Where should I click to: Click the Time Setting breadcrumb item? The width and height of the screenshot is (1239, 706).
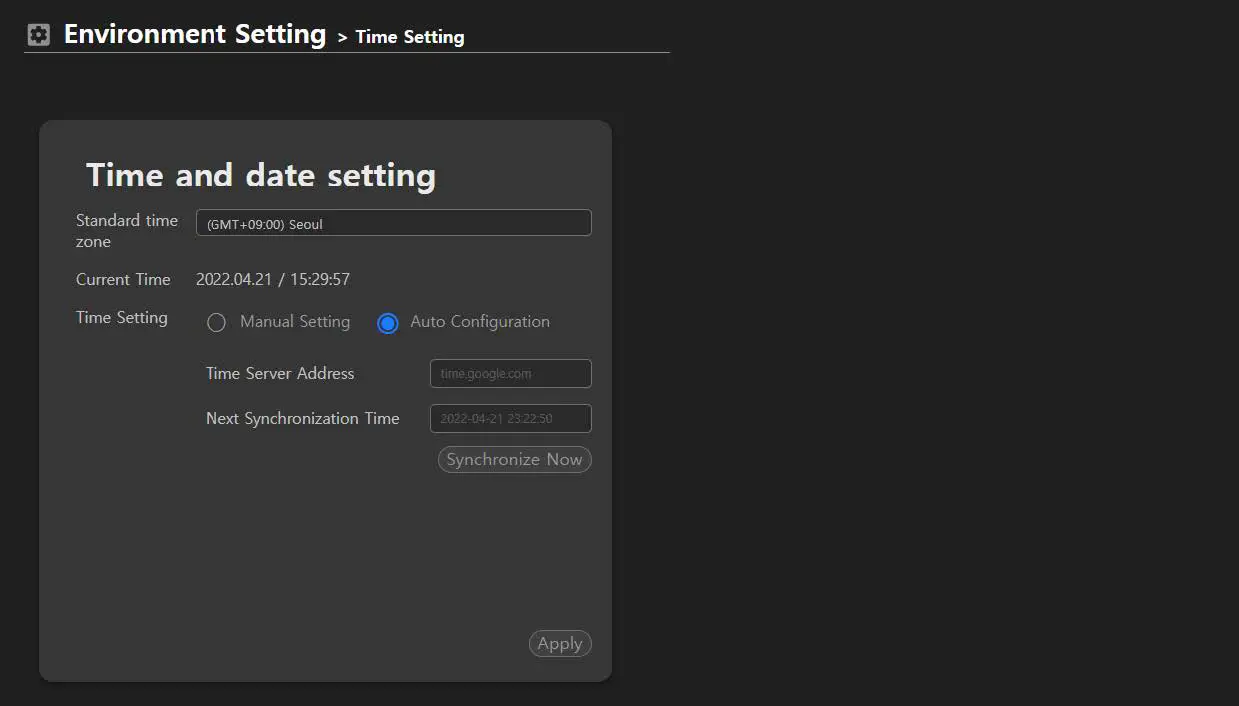(410, 37)
